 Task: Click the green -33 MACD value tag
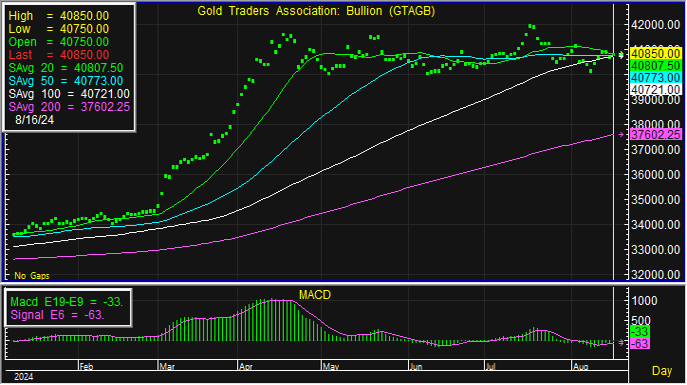640,332
